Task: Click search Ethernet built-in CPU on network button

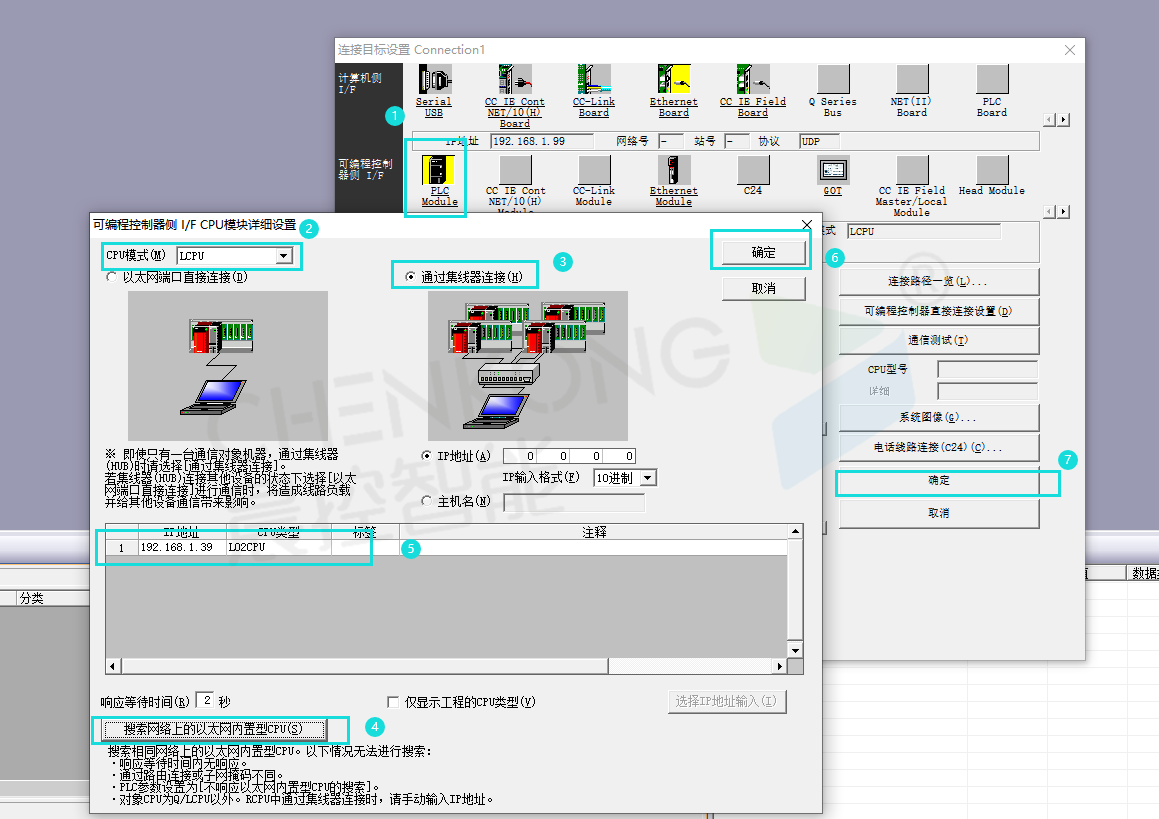Action: pos(211,729)
